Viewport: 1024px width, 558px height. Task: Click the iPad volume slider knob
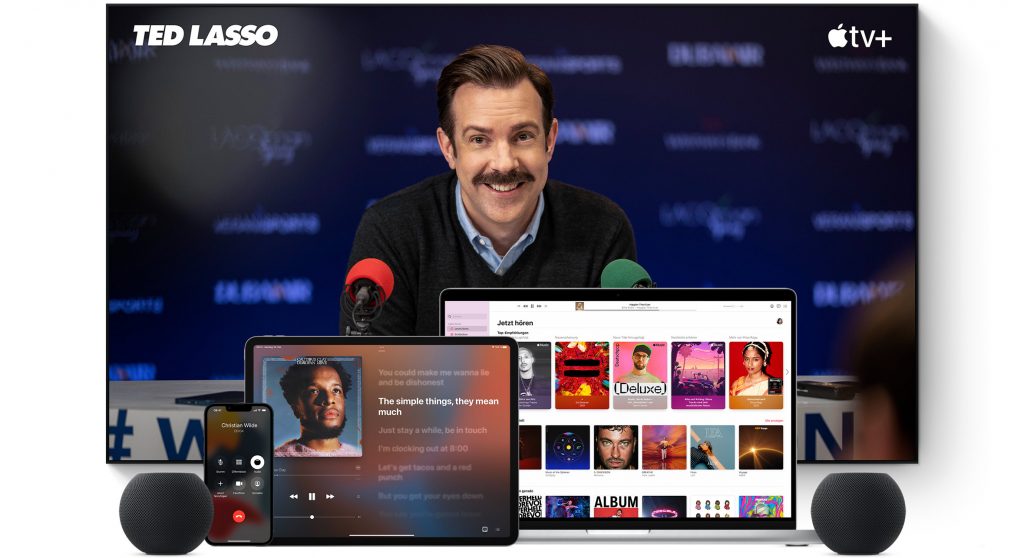pyautogui.click(x=312, y=517)
